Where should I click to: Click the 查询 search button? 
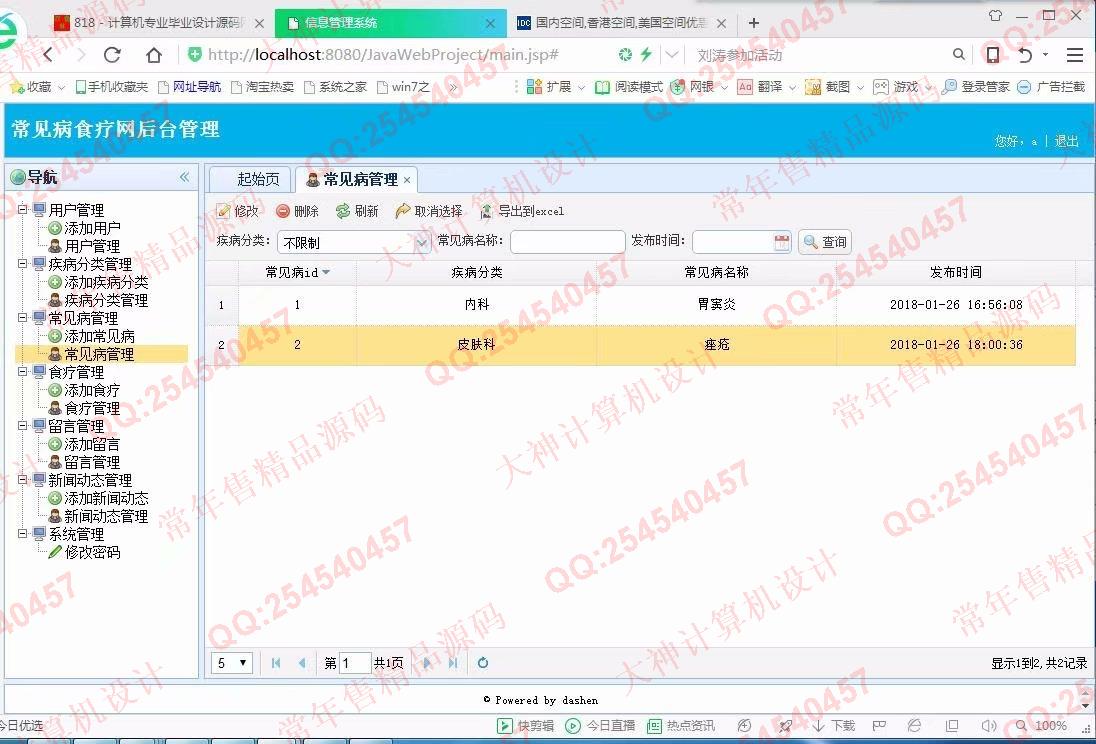(825, 242)
